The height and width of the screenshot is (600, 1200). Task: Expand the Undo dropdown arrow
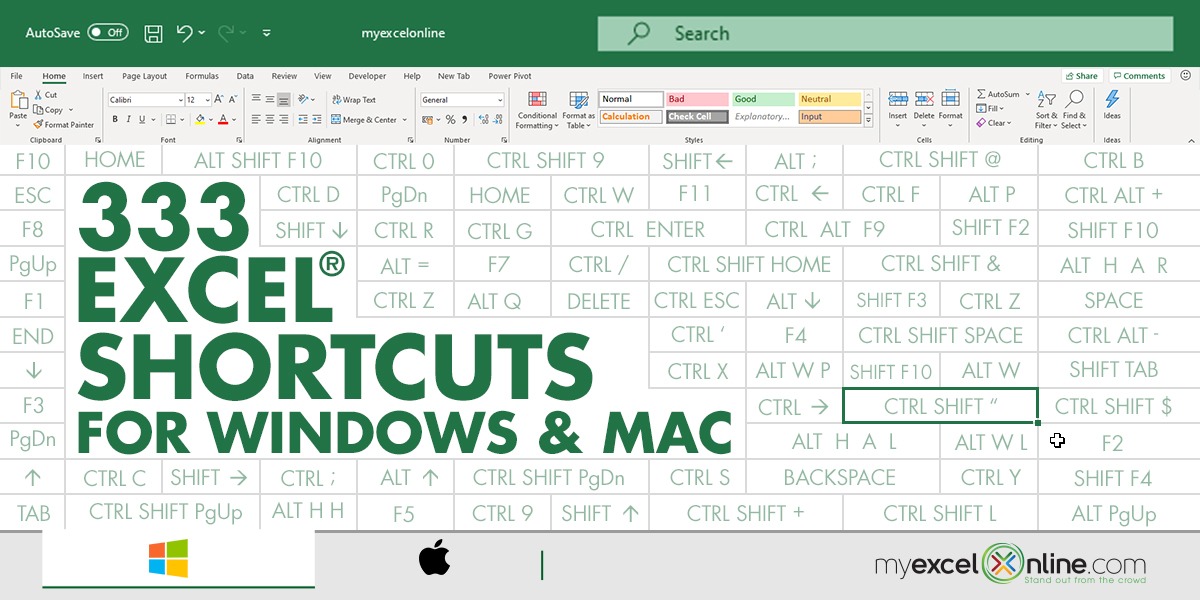point(204,33)
